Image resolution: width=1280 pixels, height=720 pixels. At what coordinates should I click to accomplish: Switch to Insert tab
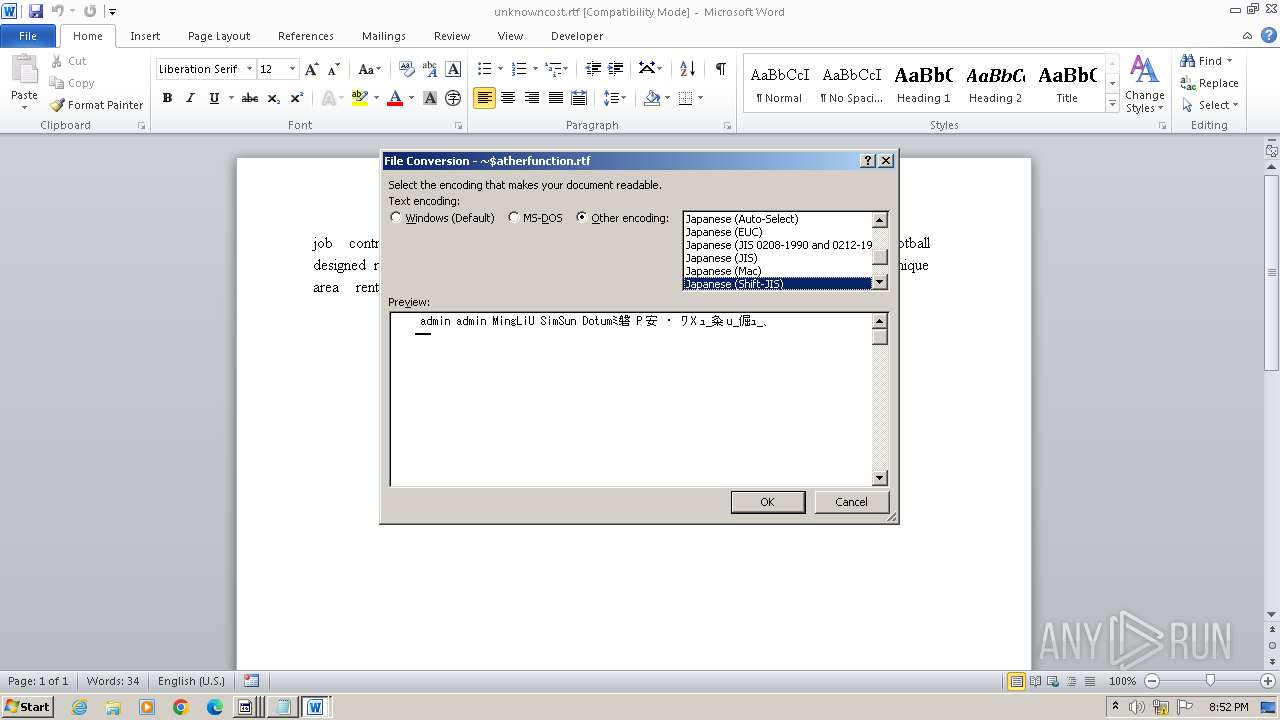click(145, 36)
